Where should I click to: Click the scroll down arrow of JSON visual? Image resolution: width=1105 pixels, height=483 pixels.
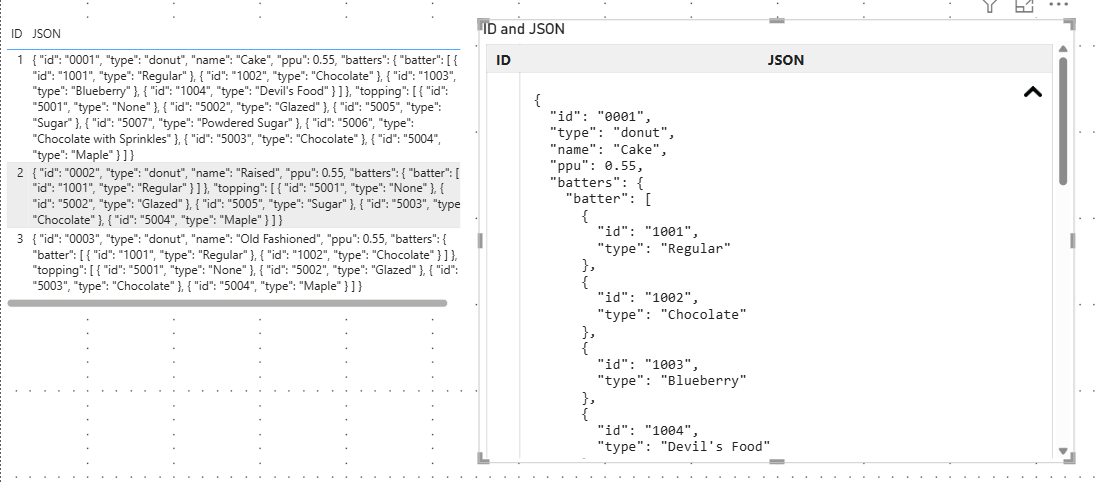1063,451
